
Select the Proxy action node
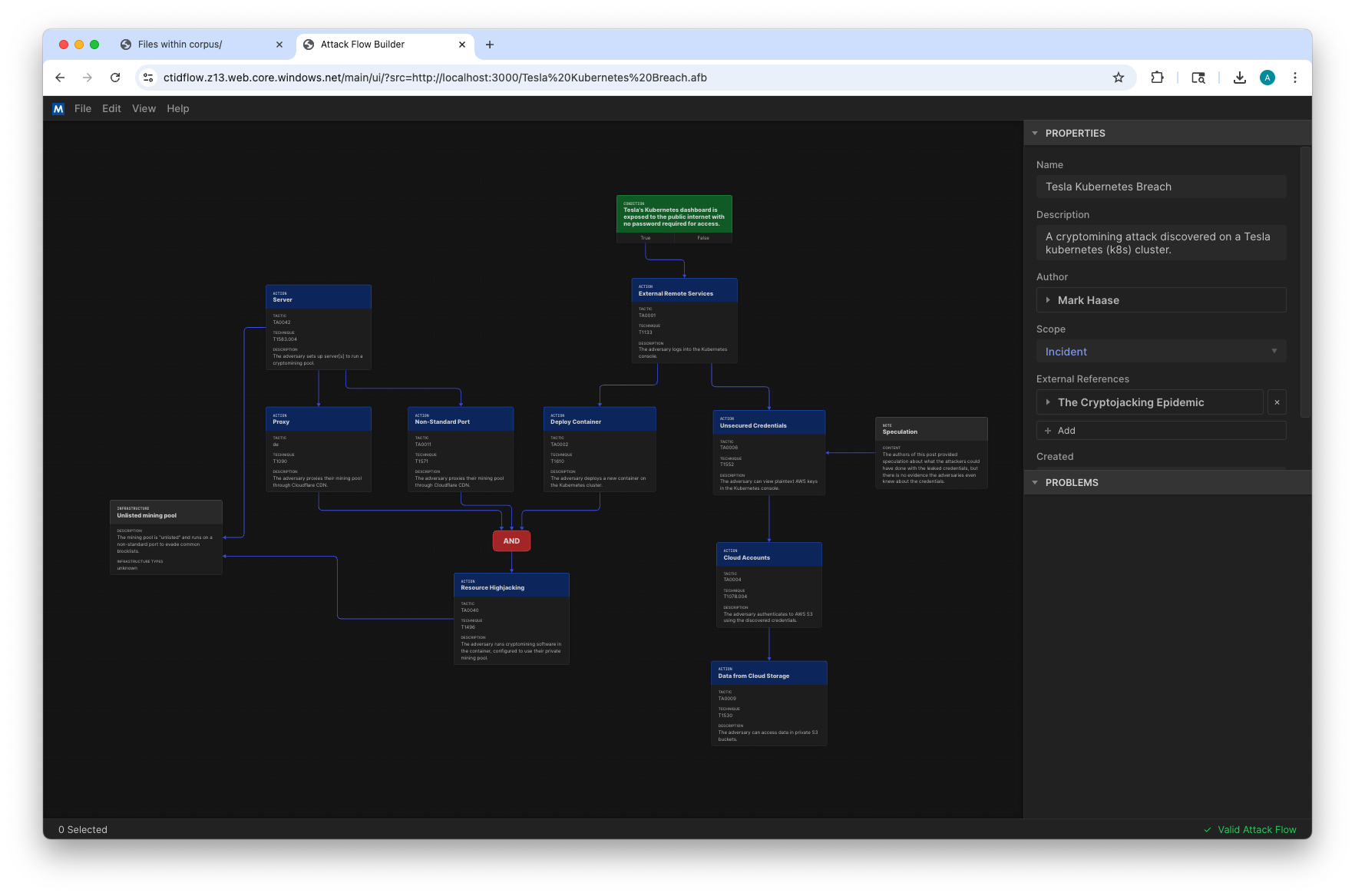tap(319, 449)
